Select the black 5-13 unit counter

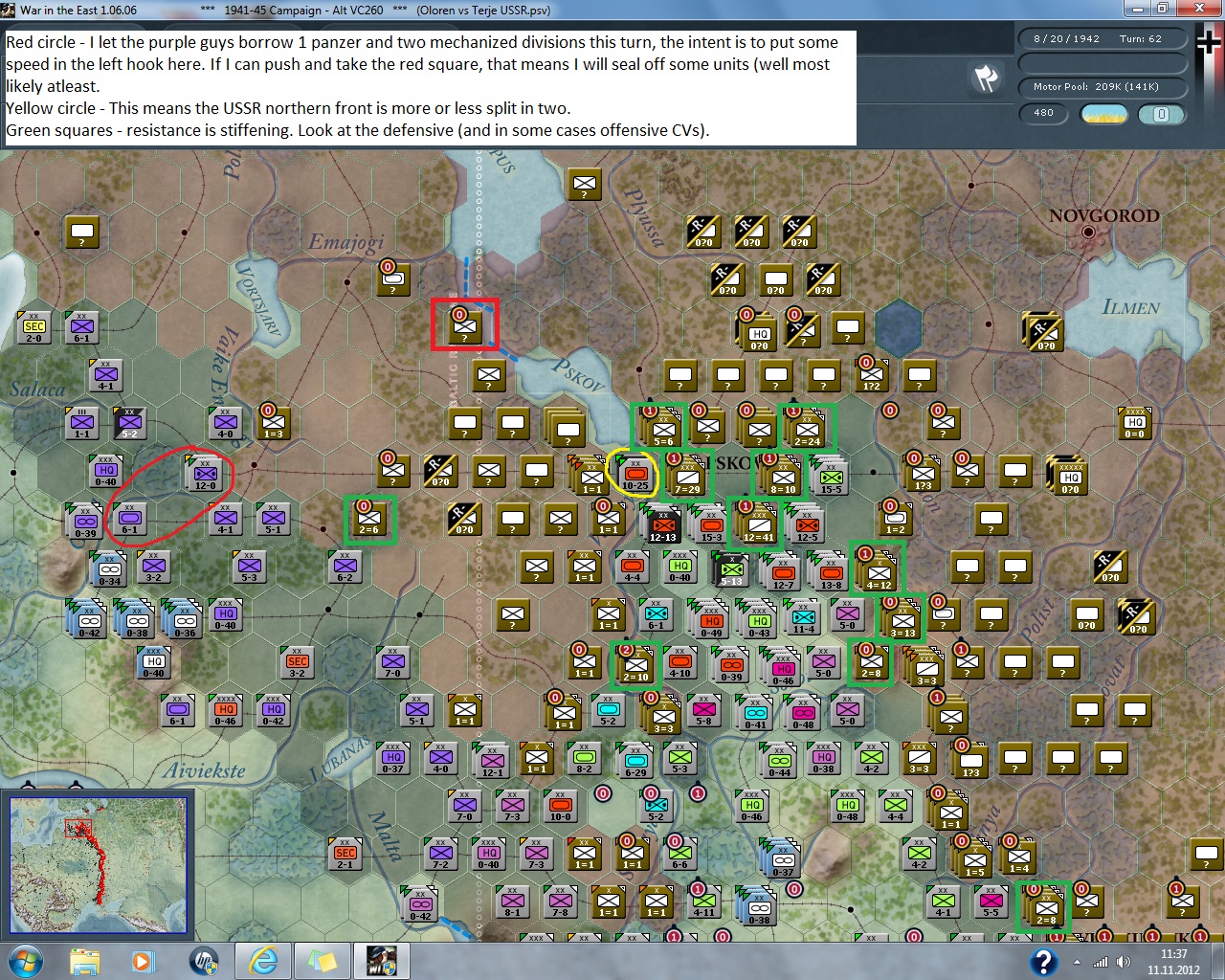(x=732, y=569)
